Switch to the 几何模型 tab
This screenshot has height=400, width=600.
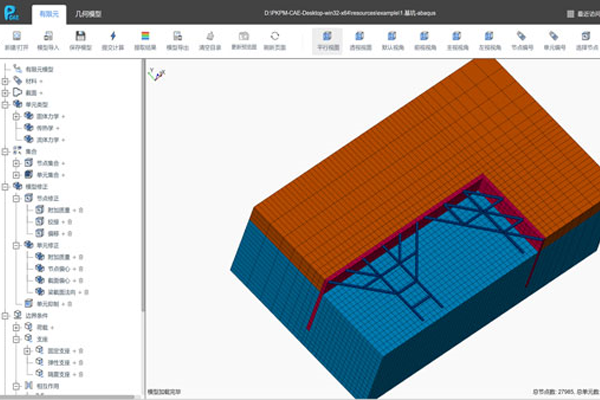[90, 14]
